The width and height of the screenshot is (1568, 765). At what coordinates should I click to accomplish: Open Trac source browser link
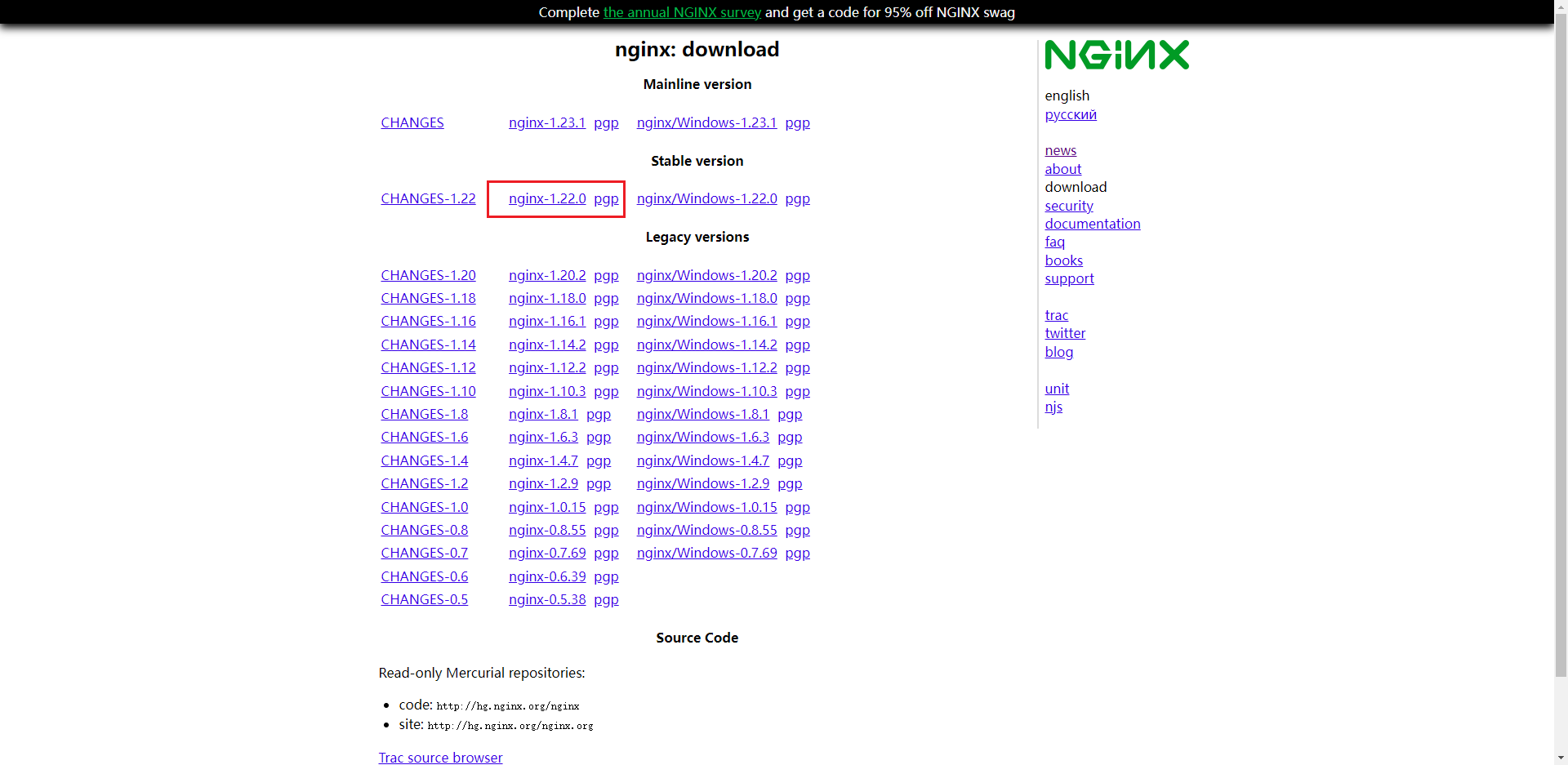[440, 757]
